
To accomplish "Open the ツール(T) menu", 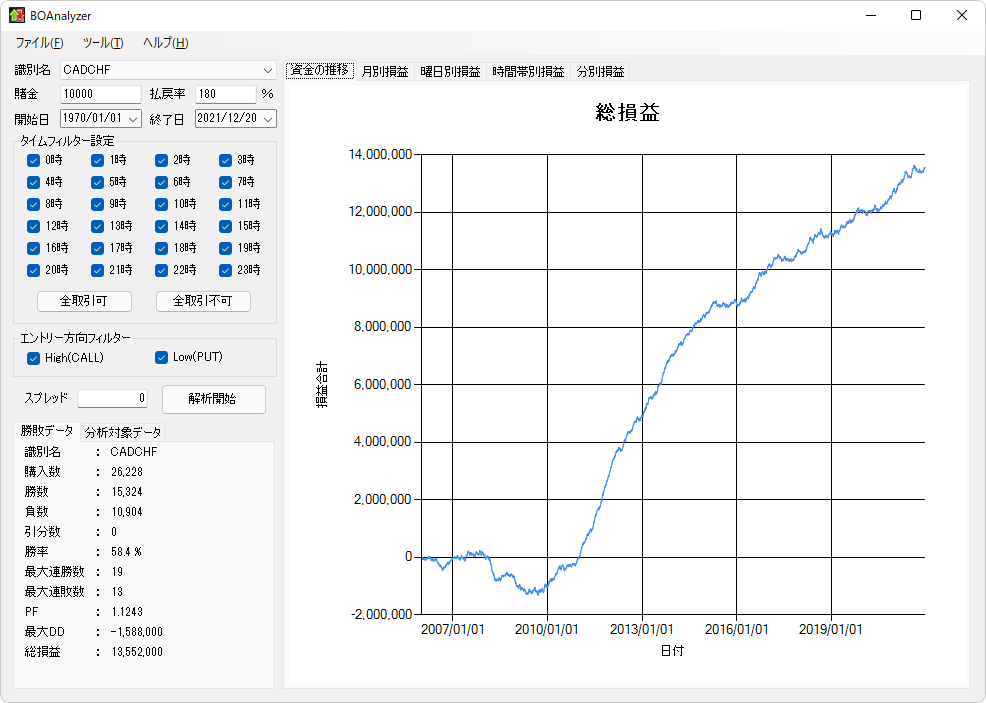I will pos(103,43).
